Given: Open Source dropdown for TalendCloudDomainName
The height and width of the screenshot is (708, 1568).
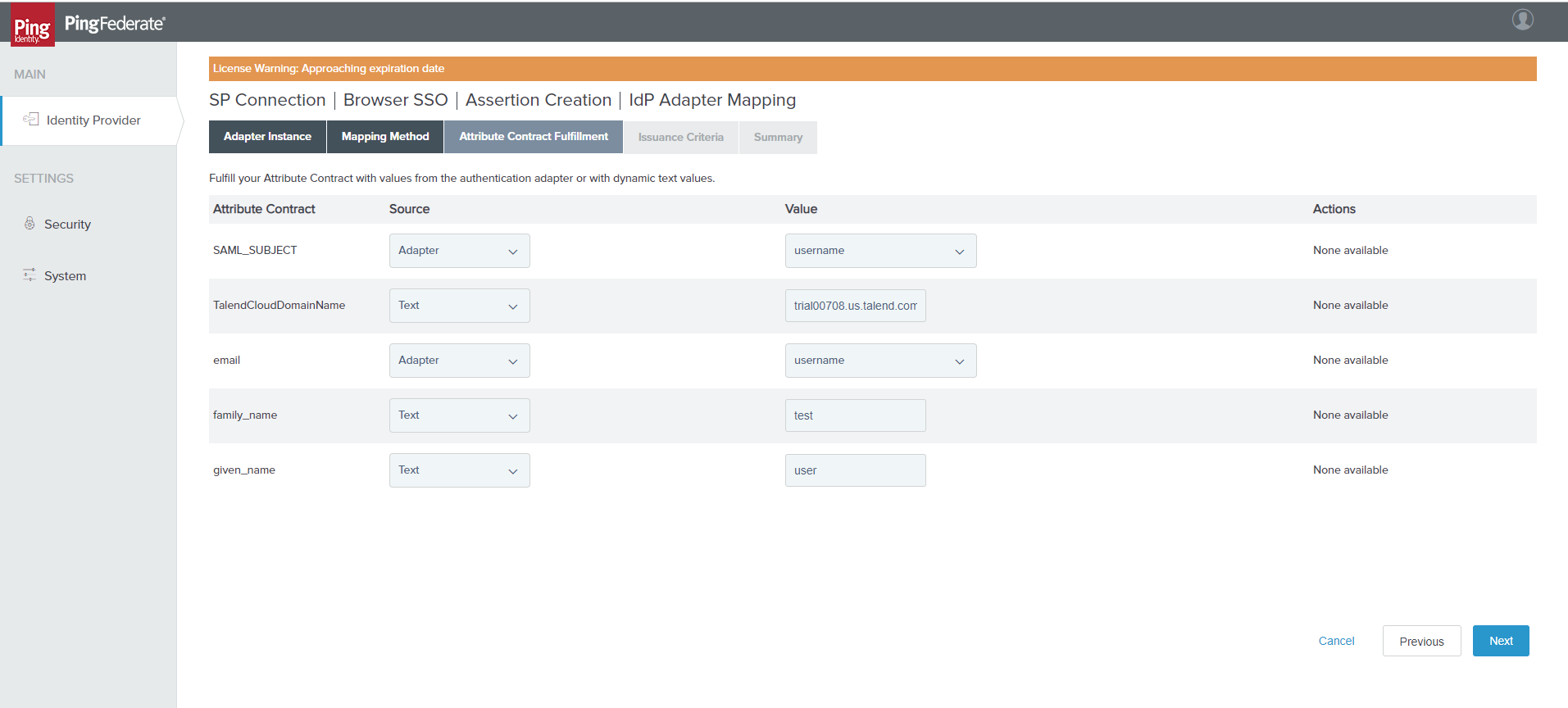Looking at the screenshot, I should point(460,306).
